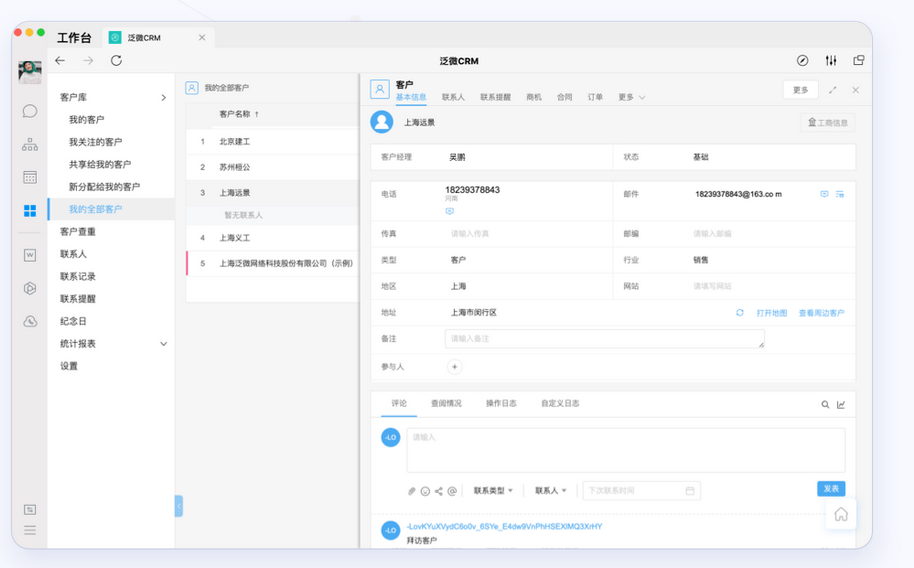Click the 发表 button to post comment
This screenshot has width=914, height=568.
point(830,489)
